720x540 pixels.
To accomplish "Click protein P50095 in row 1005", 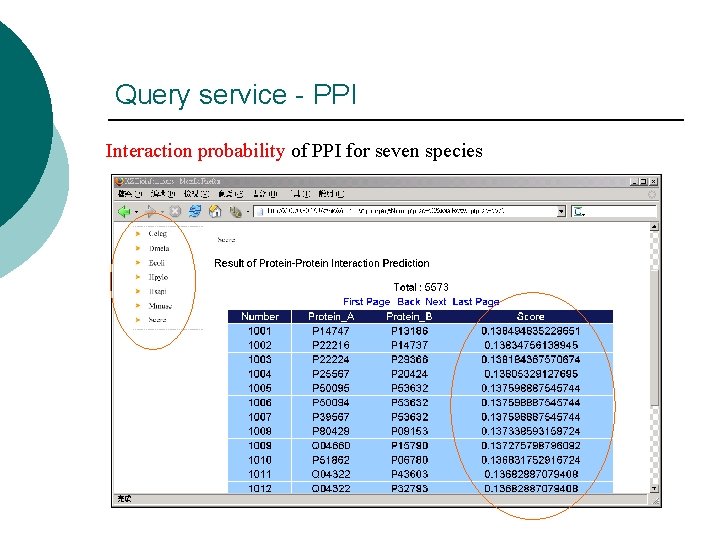I will tap(331, 388).
